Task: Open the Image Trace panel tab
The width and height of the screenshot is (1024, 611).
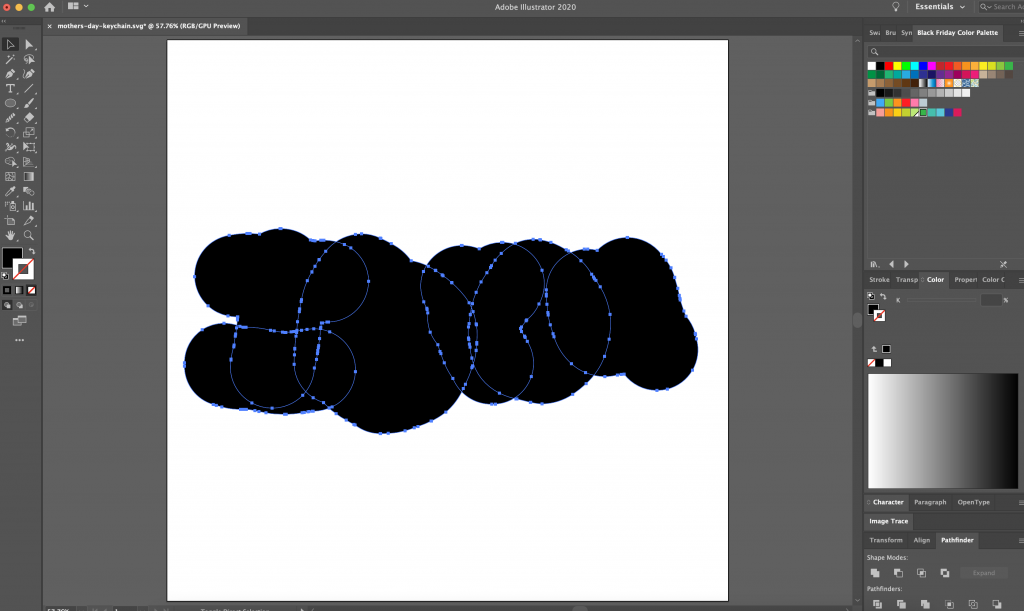Action: tap(888, 522)
